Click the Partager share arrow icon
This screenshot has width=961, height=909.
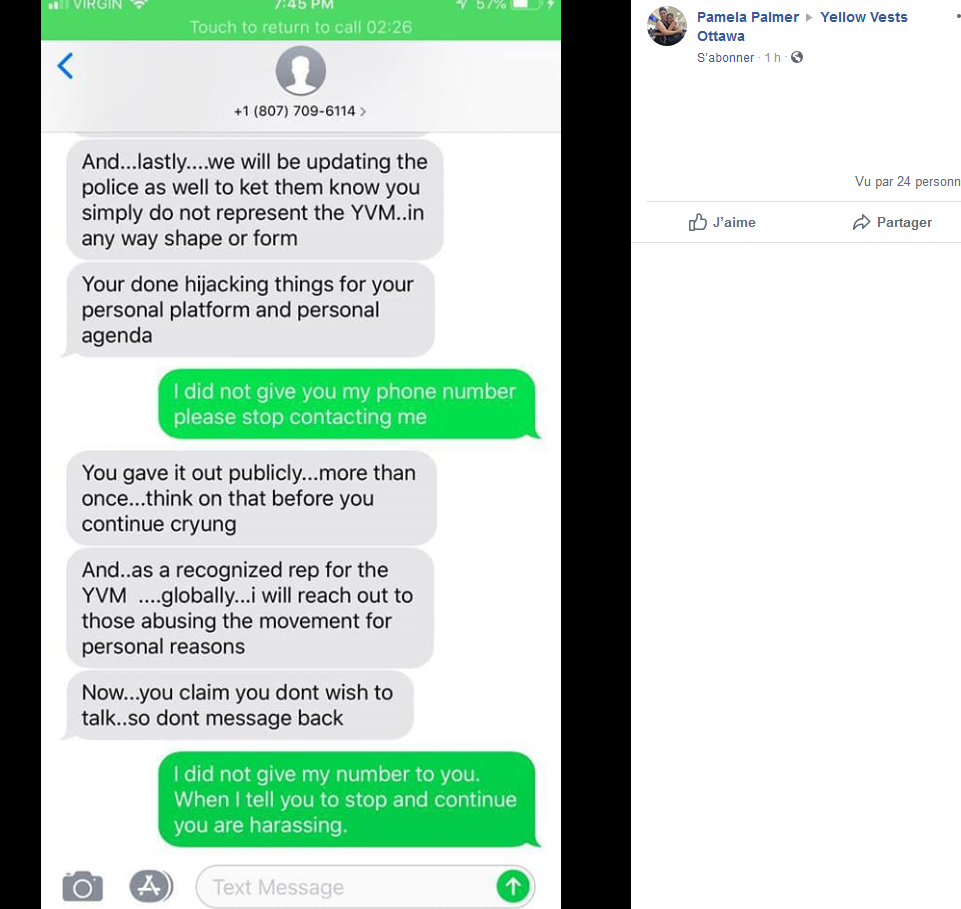tap(861, 222)
